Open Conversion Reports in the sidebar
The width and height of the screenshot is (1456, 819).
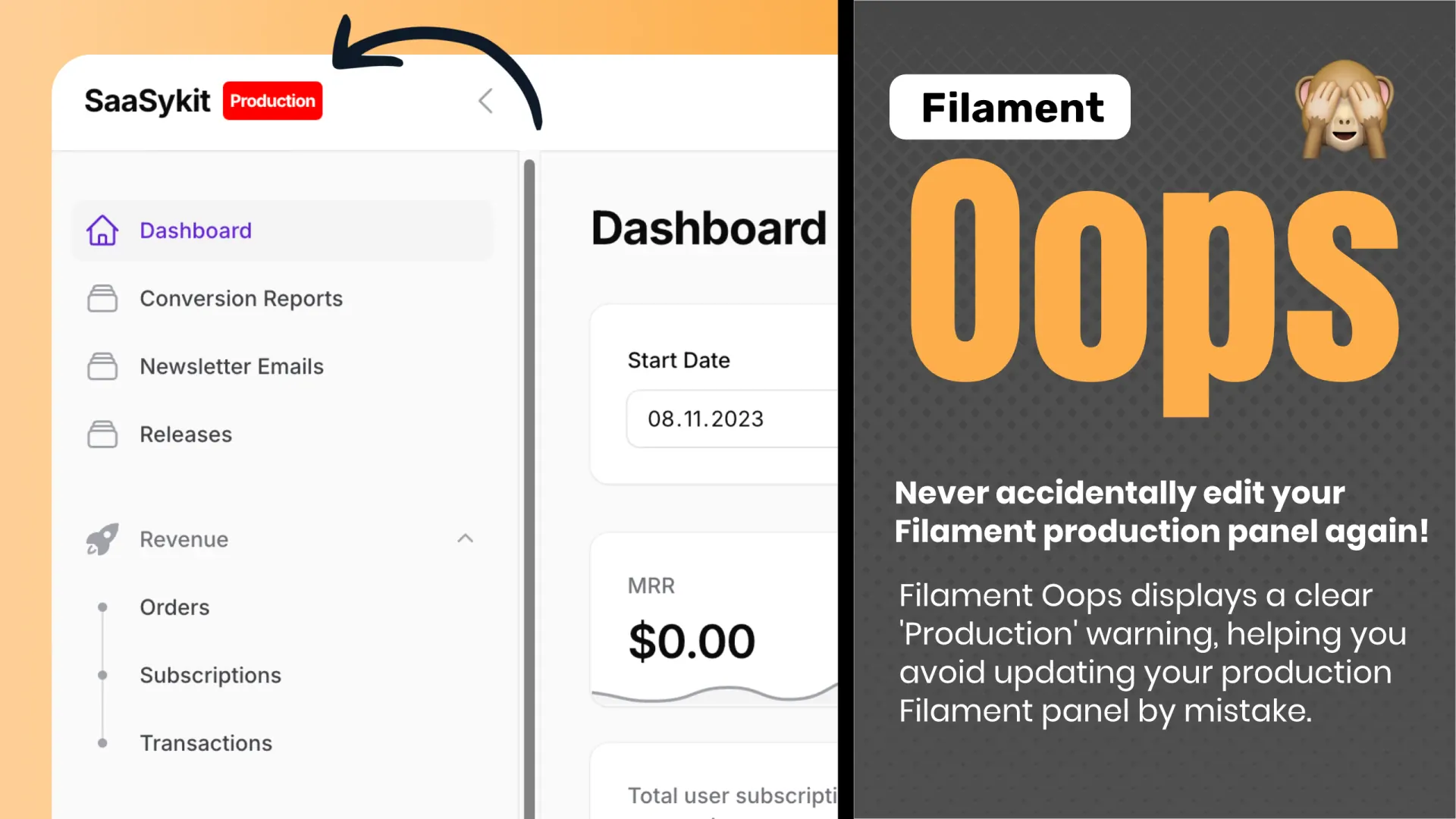(x=241, y=299)
